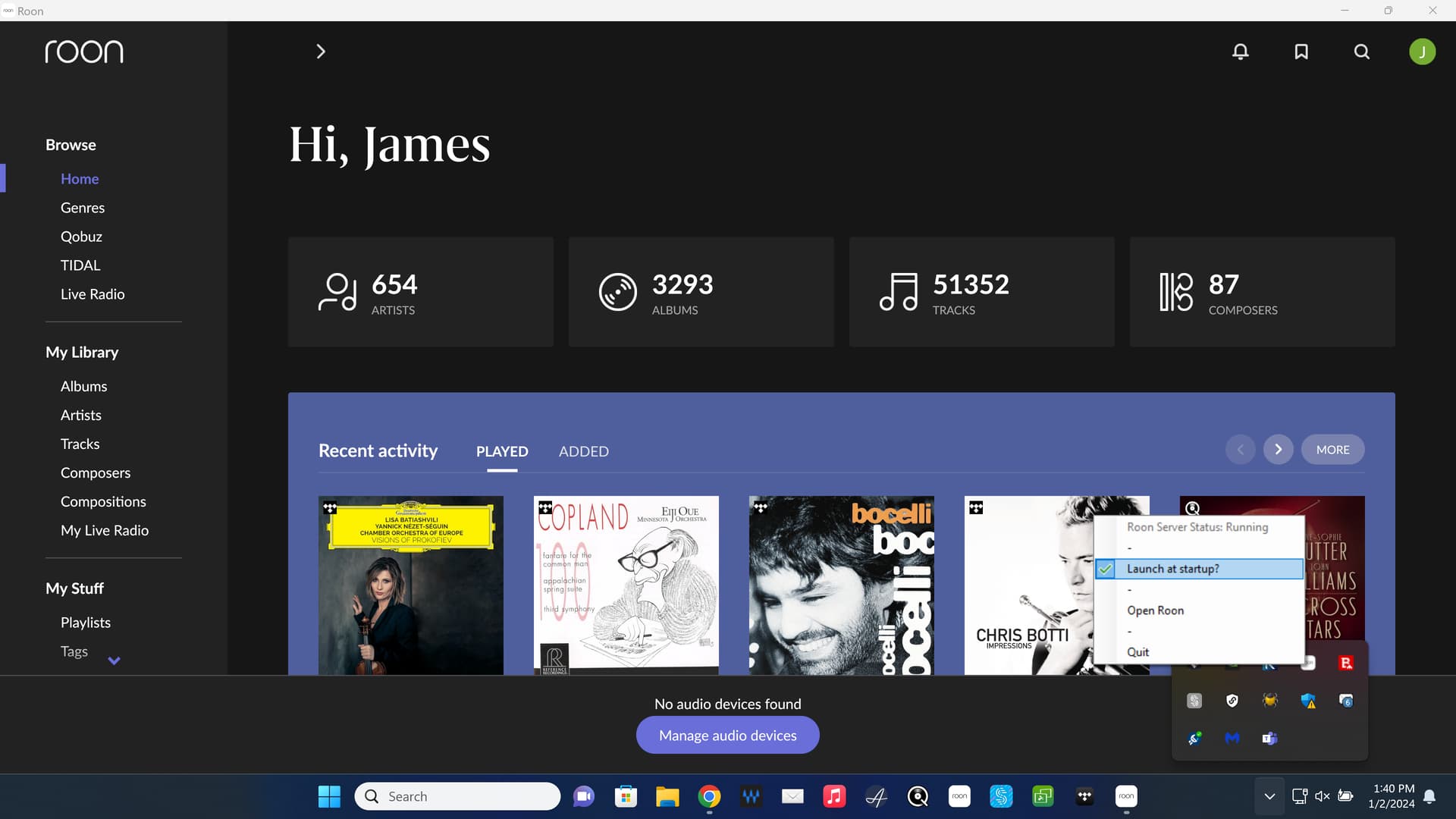Open My Live Radio in sidebar
Screen dimensions: 1456x819
pos(105,530)
